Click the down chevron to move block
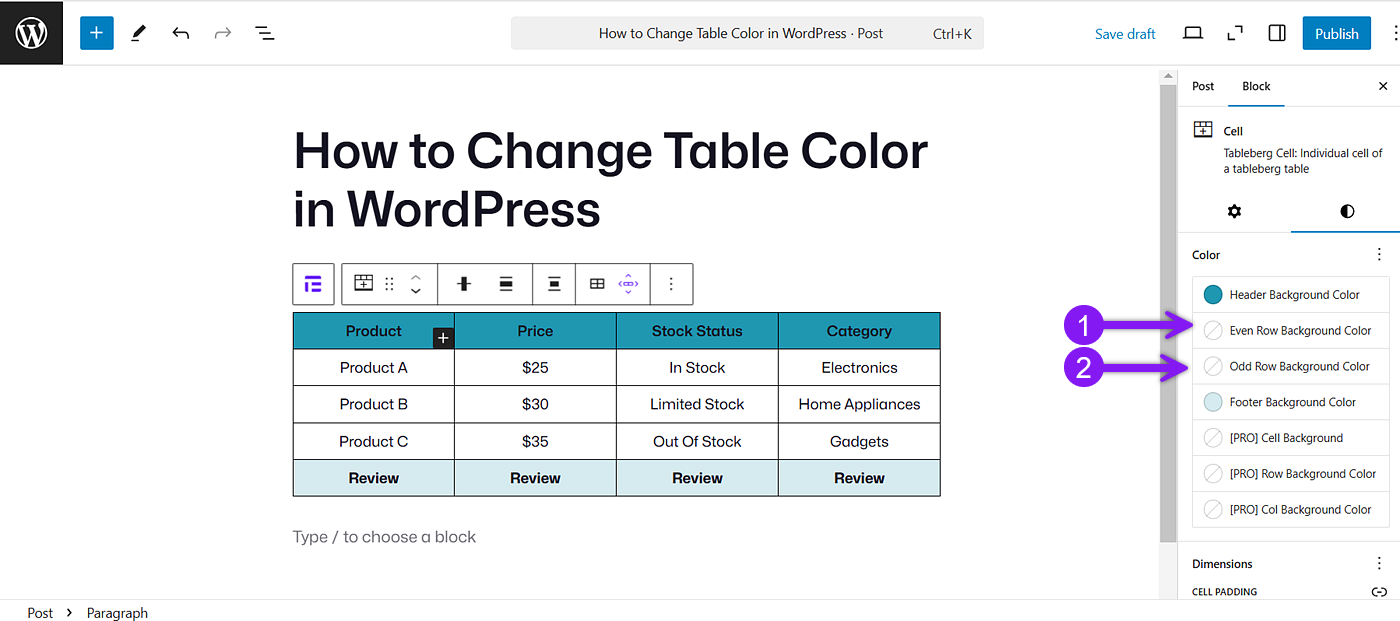This screenshot has height=621, width=1400. (415, 292)
